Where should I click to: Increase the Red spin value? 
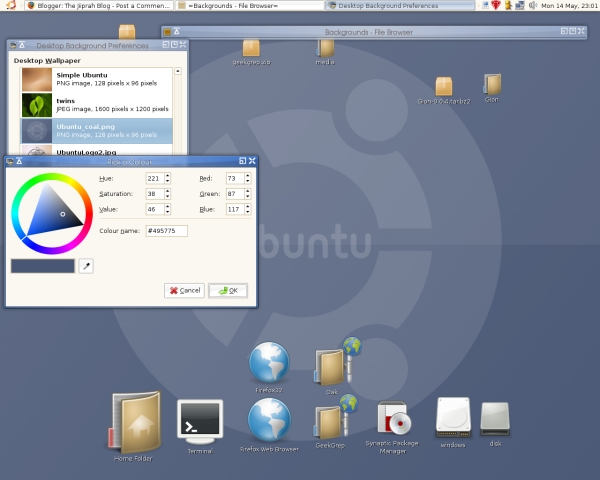coord(248,176)
